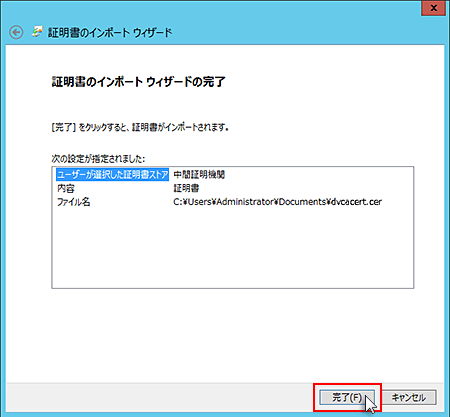This screenshot has width=450, height=417.
Task: Click the [完了]をクリックすると instruction text
Action: (140, 127)
